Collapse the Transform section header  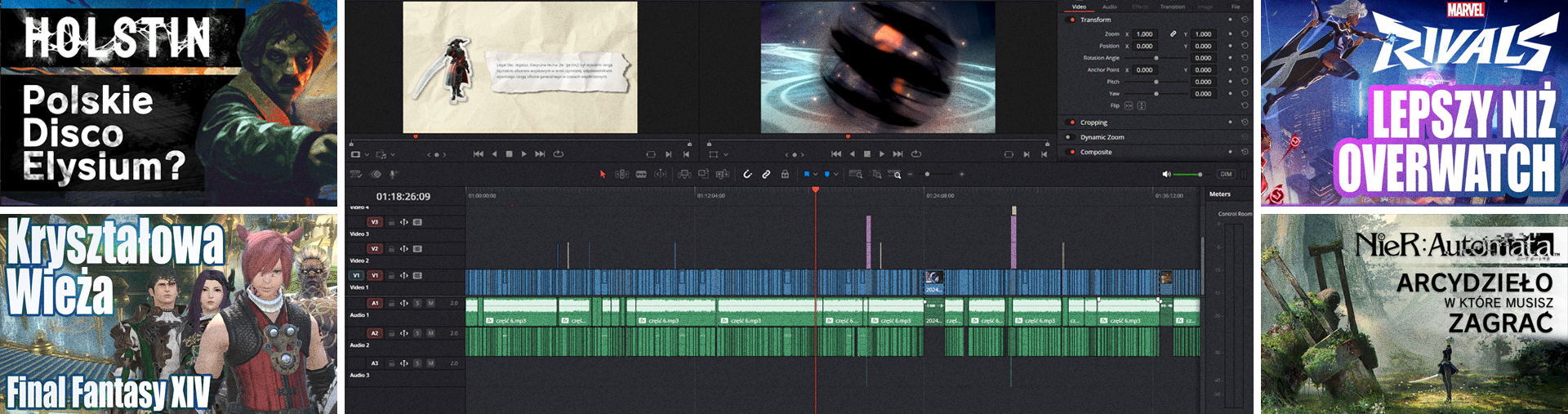tap(1095, 20)
